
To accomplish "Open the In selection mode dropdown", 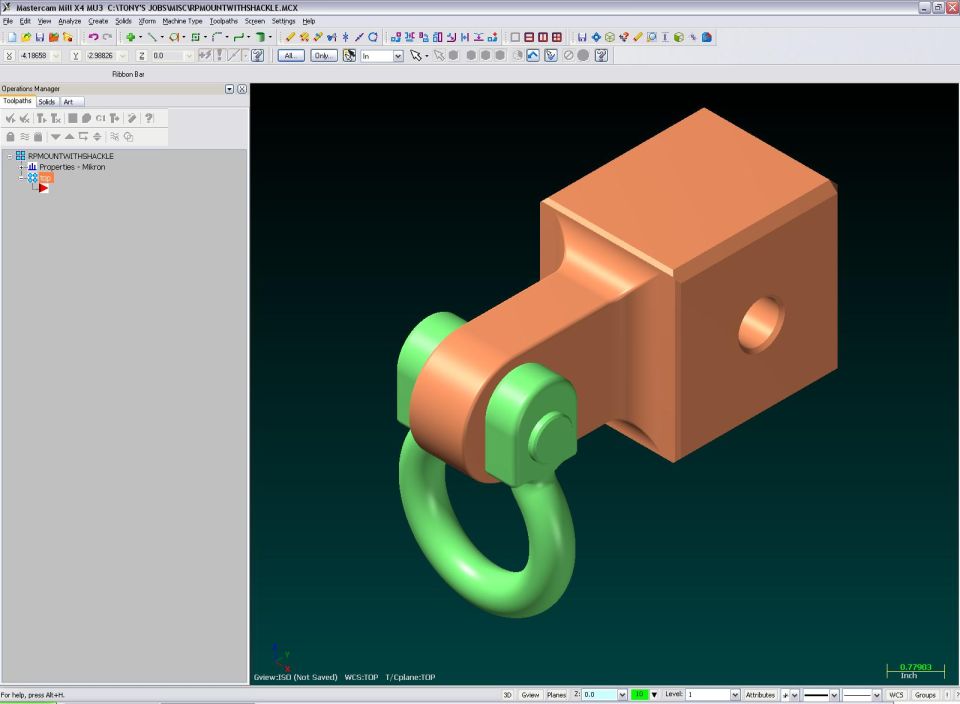I will [398, 56].
